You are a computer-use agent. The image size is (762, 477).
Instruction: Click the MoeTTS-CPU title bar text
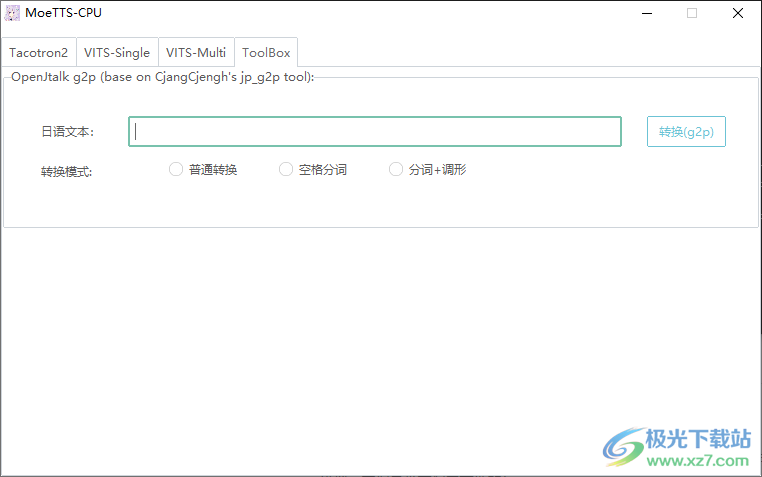click(x=63, y=13)
